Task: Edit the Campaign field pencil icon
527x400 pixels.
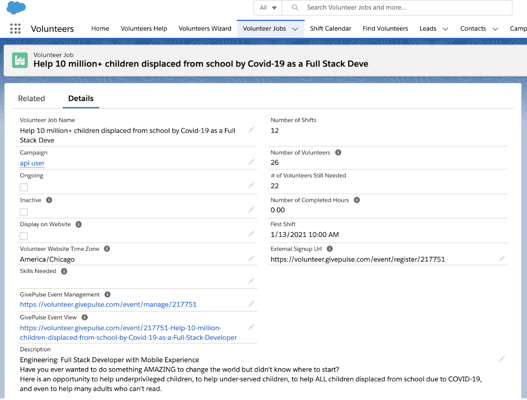Action: [251, 162]
